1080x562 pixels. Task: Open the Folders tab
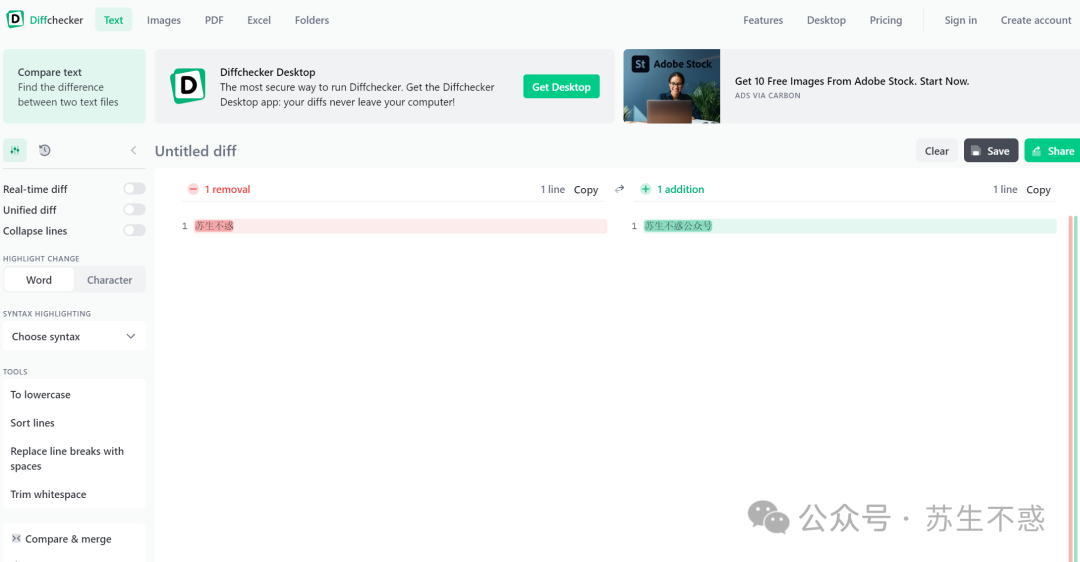(312, 20)
